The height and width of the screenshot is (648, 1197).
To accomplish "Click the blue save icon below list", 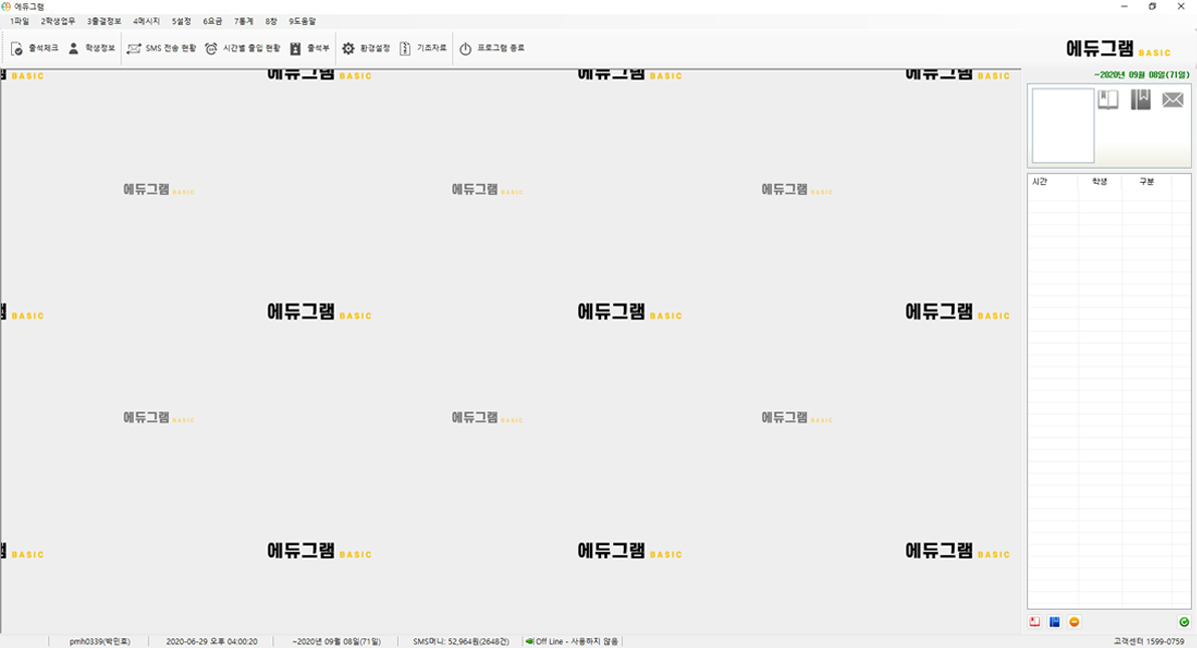I will (1054, 622).
